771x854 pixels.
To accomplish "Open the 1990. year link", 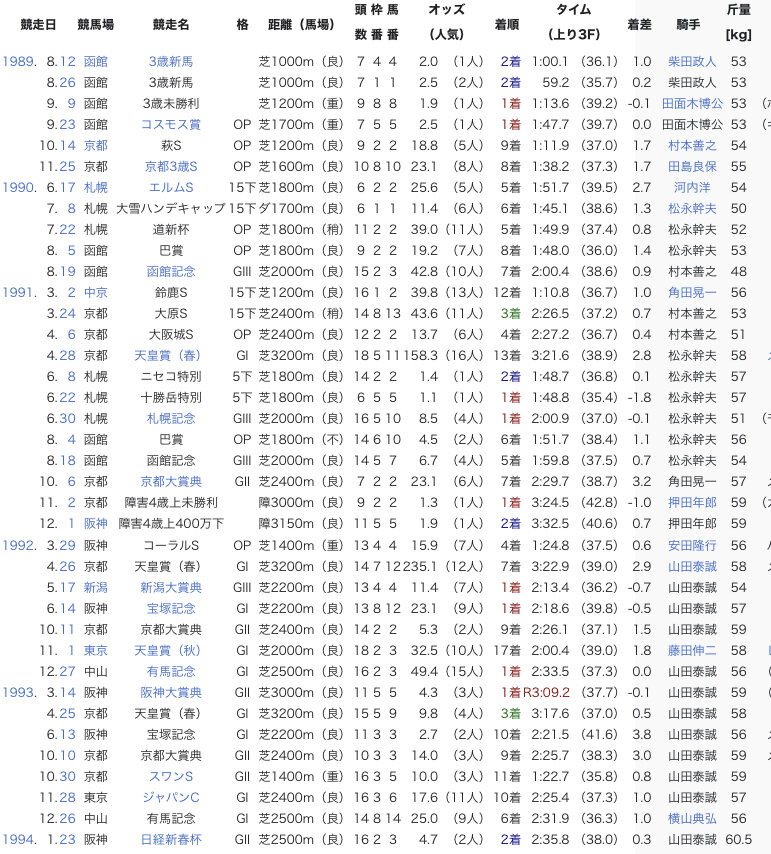I will (x=20, y=187).
